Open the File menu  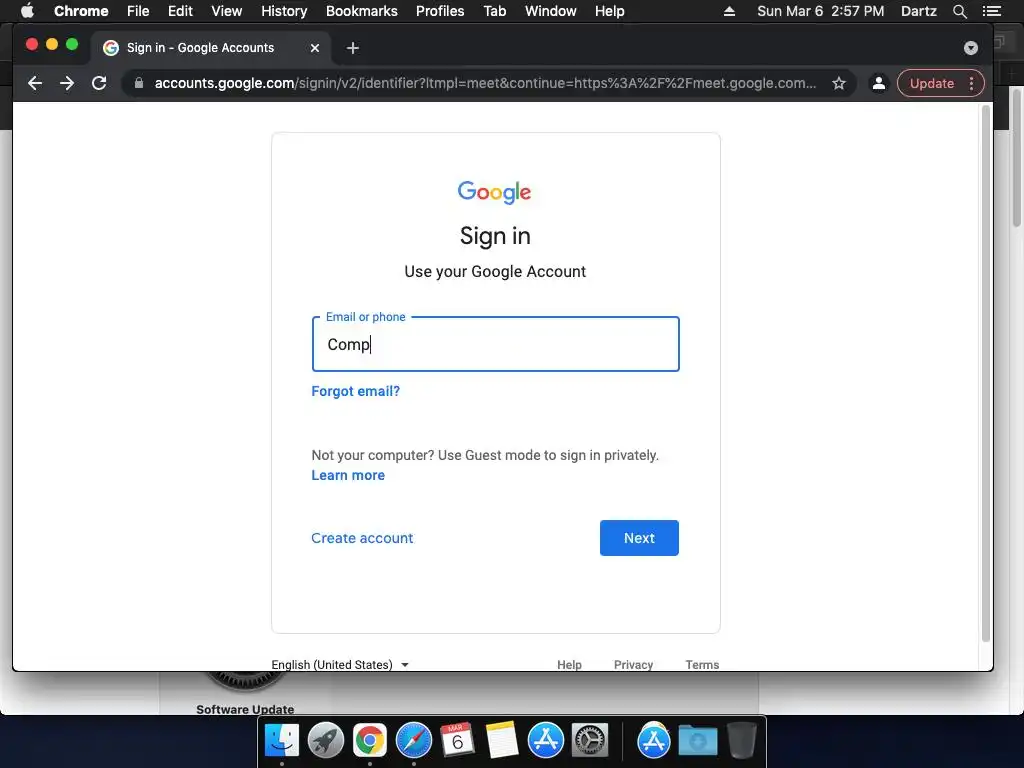138,11
